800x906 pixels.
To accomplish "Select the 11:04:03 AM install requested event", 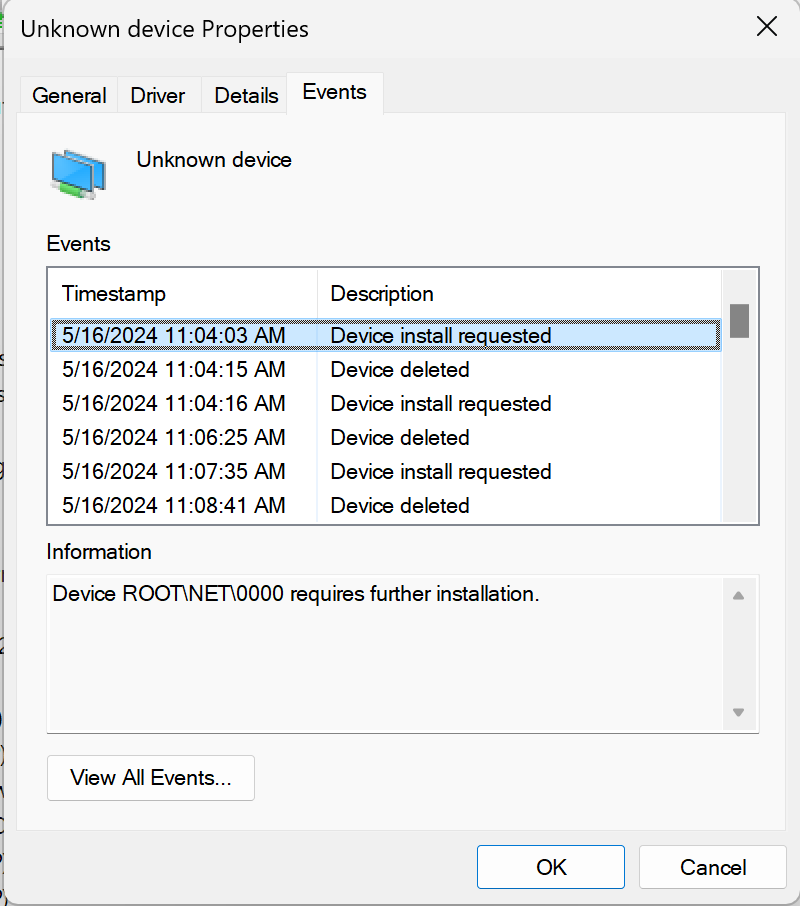I will coord(385,336).
